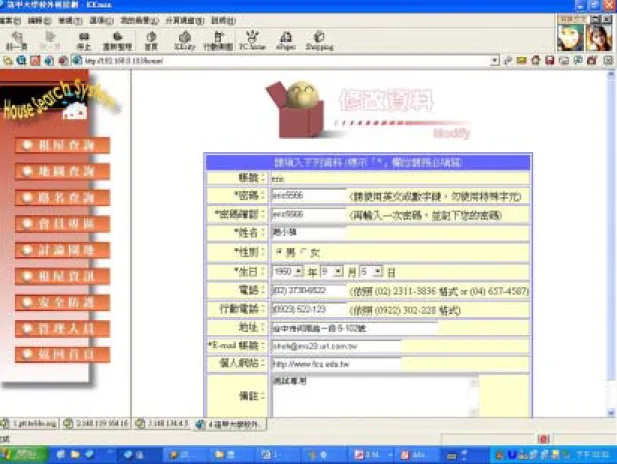This screenshot has height=464, width=617.
Task: Click the 地圖查詢 sidebar button
Action: tap(63, 171)
